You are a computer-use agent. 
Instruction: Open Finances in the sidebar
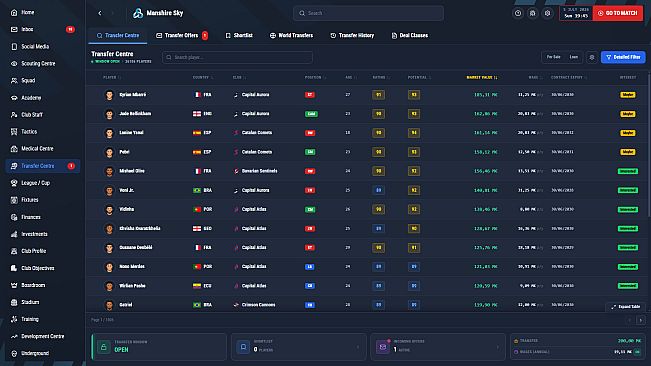[x=42, y=217]
